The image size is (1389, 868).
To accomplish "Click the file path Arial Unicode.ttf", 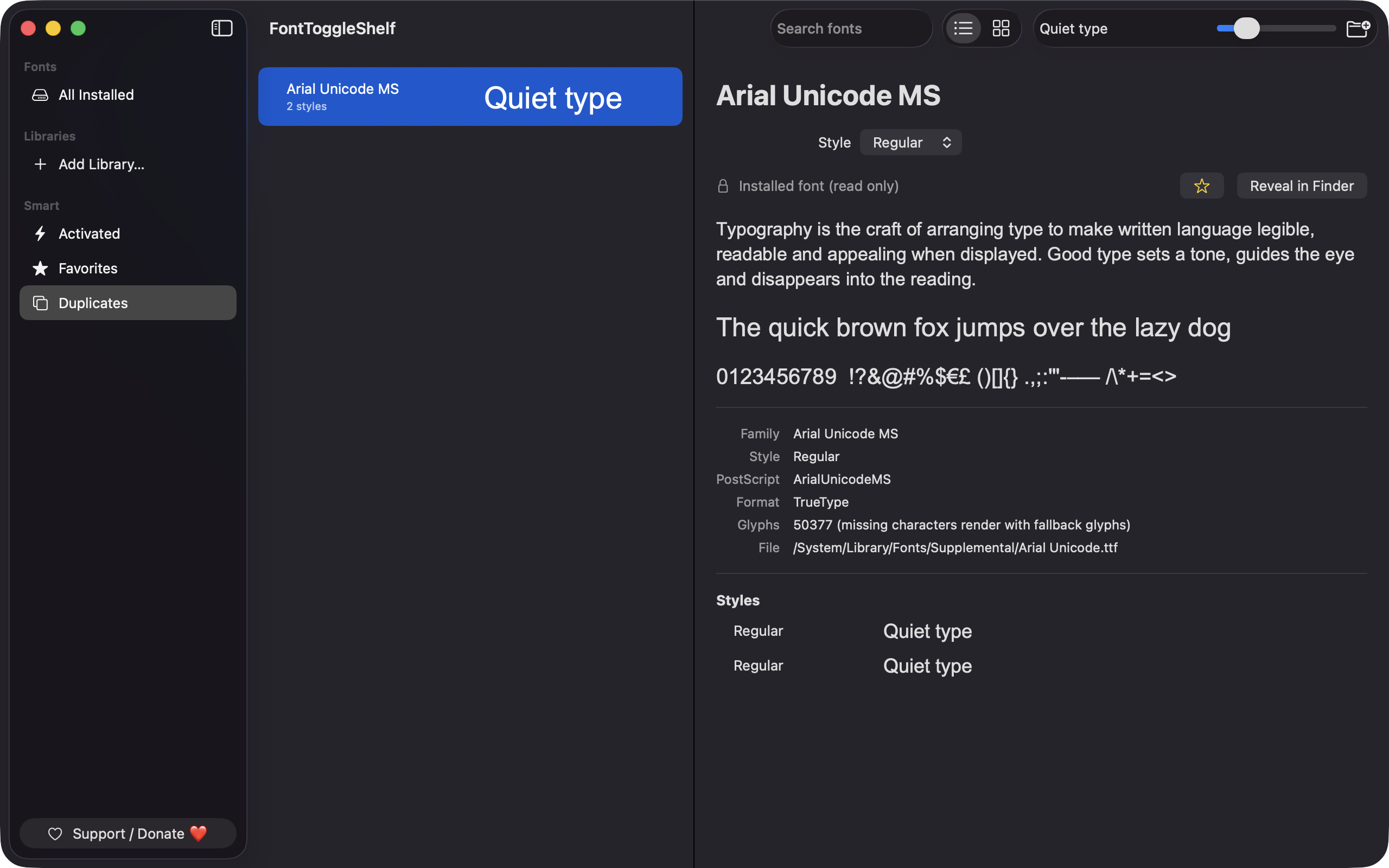I will pos(955,548).
